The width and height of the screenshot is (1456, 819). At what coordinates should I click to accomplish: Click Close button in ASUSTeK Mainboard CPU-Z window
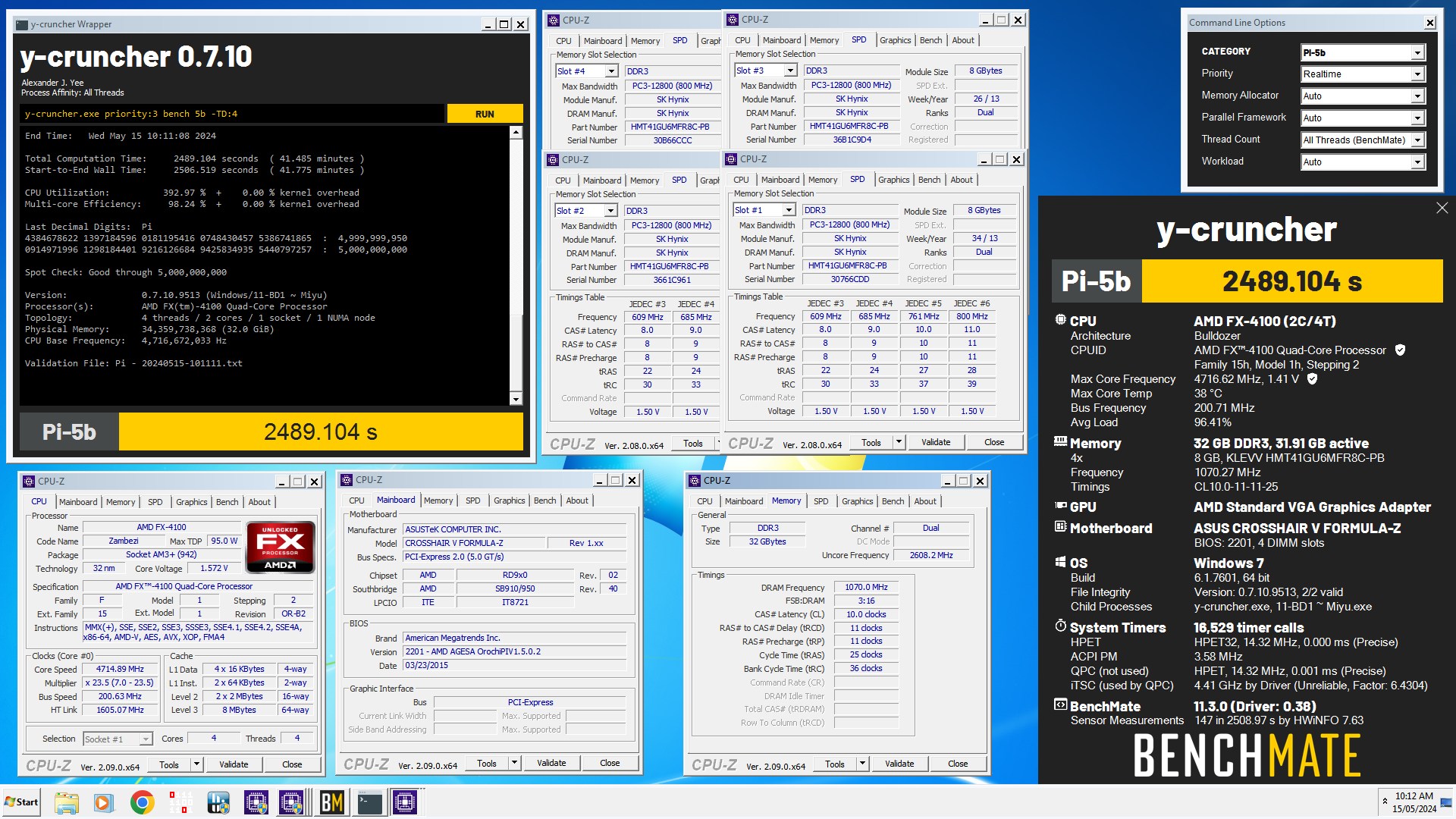610,763
